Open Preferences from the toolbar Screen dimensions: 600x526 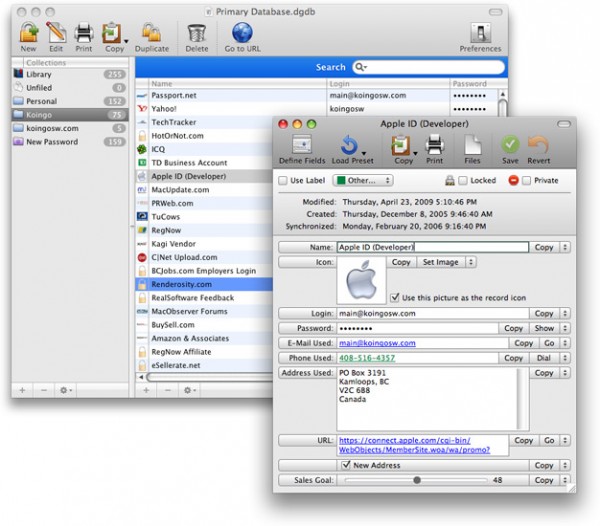pyautogui.click(x=480, y=35)
